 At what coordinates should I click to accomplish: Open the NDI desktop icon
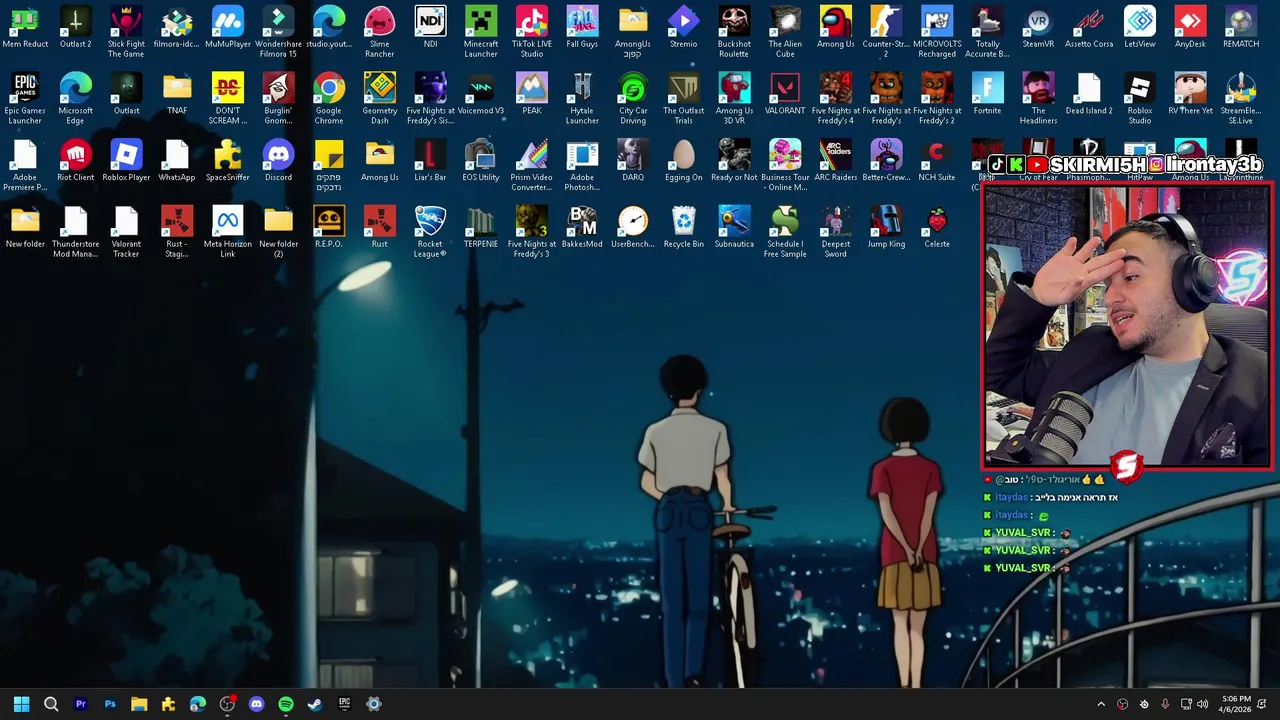(x=430, y=28)
